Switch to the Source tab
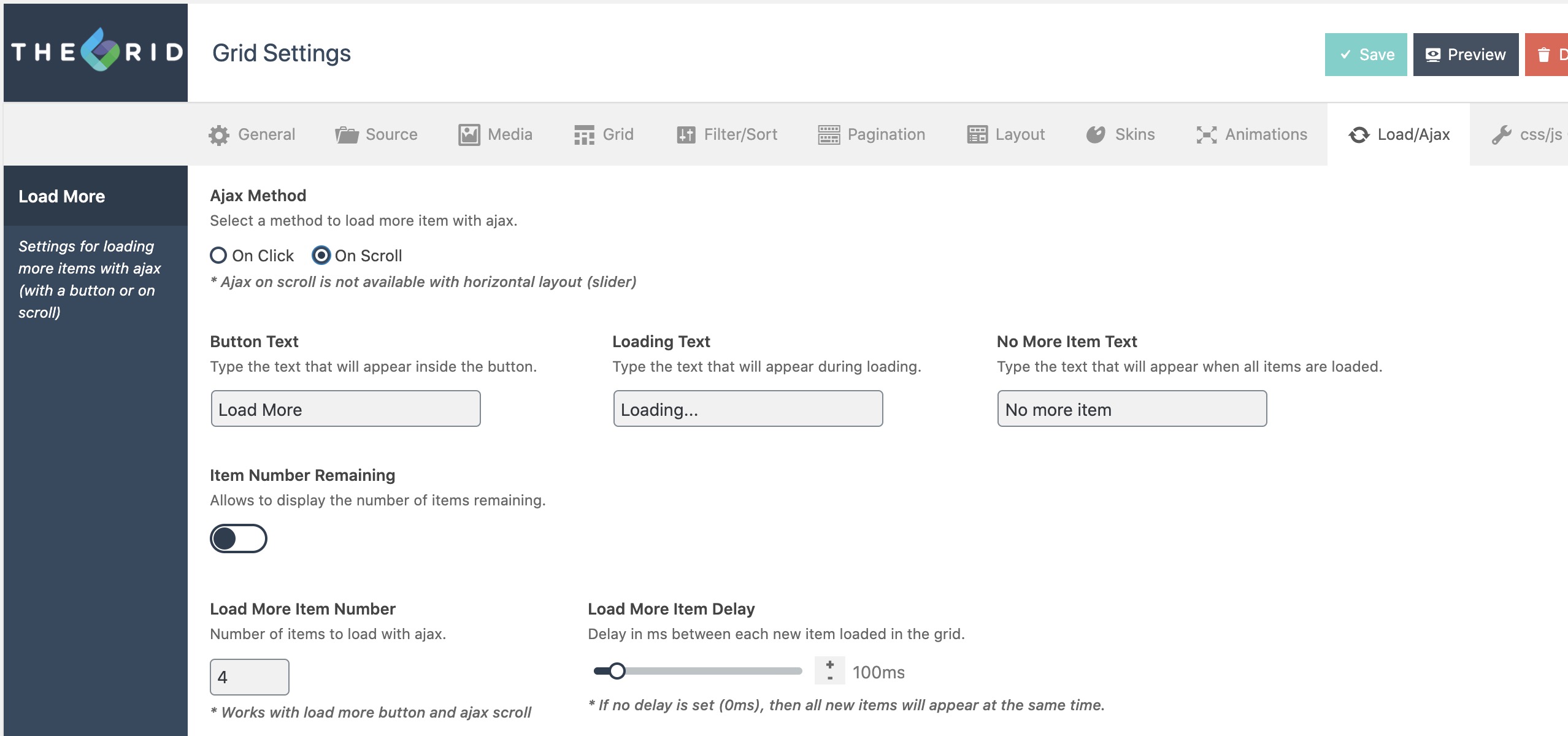This screenshot has width=1568, height=736. [x=377, y=135]
